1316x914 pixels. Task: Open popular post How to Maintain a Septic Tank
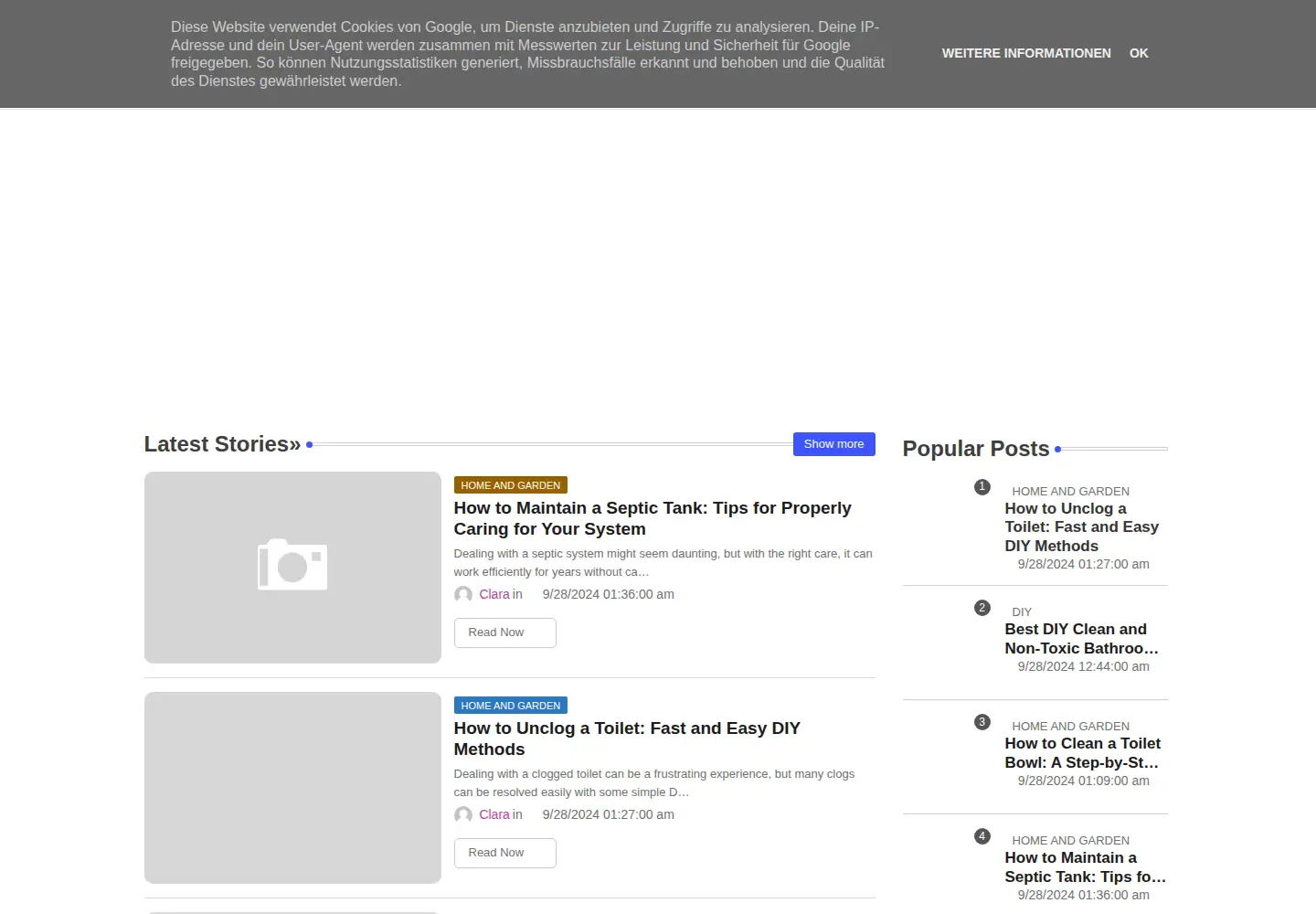1086,867
